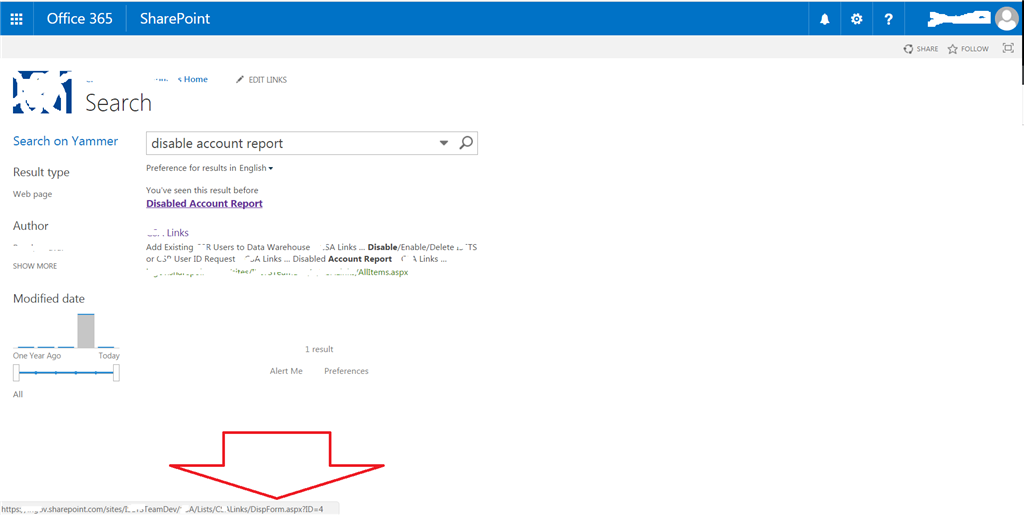Screen dimensions: 1024x515
Task: Toggle focus on content icon
Action: pos(1008,48)
